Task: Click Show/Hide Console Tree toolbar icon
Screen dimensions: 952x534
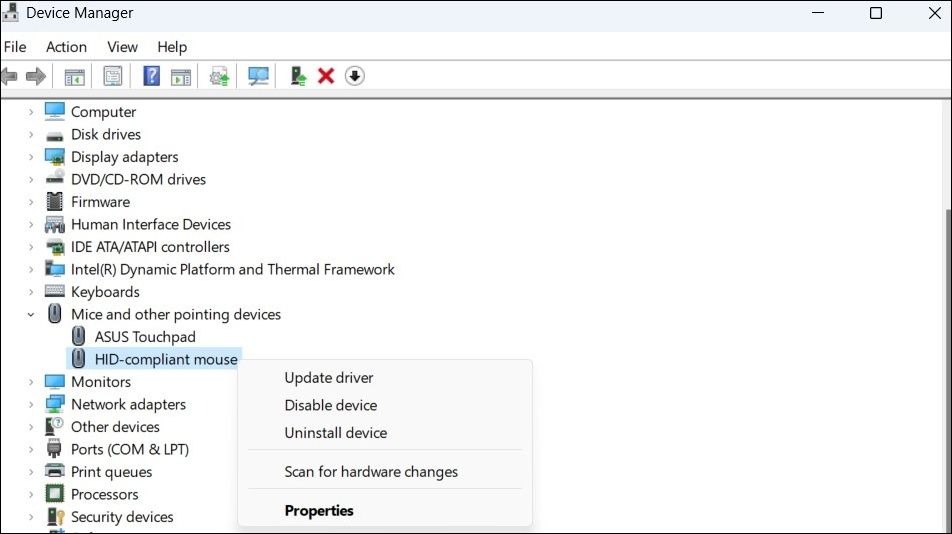Action: point(74,77)
